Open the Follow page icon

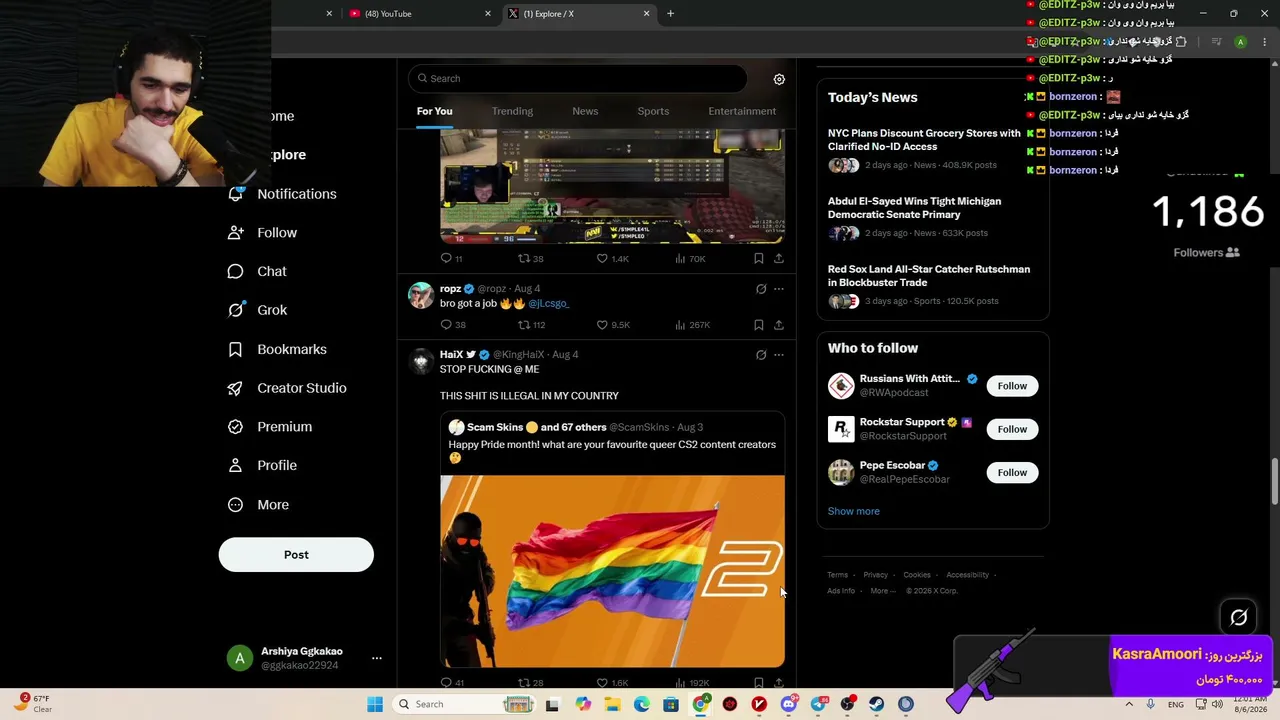tap(236, 233)
